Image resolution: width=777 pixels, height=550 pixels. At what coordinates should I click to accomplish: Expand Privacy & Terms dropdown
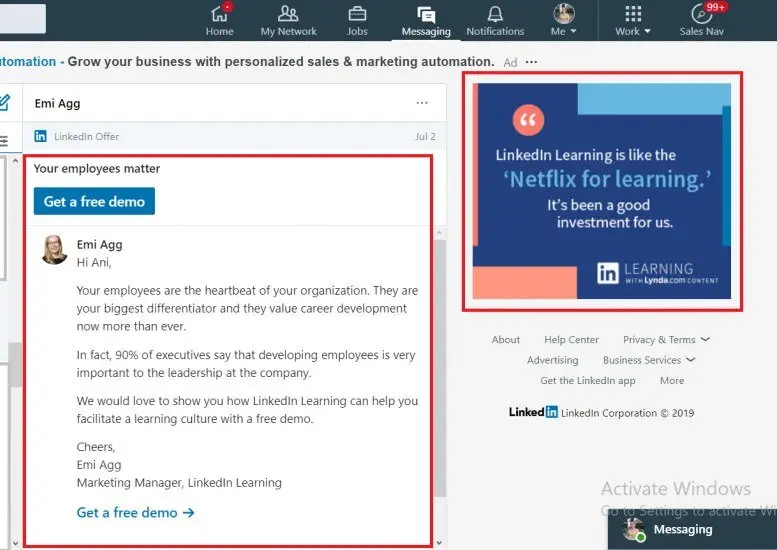click(x=666, y=340)
